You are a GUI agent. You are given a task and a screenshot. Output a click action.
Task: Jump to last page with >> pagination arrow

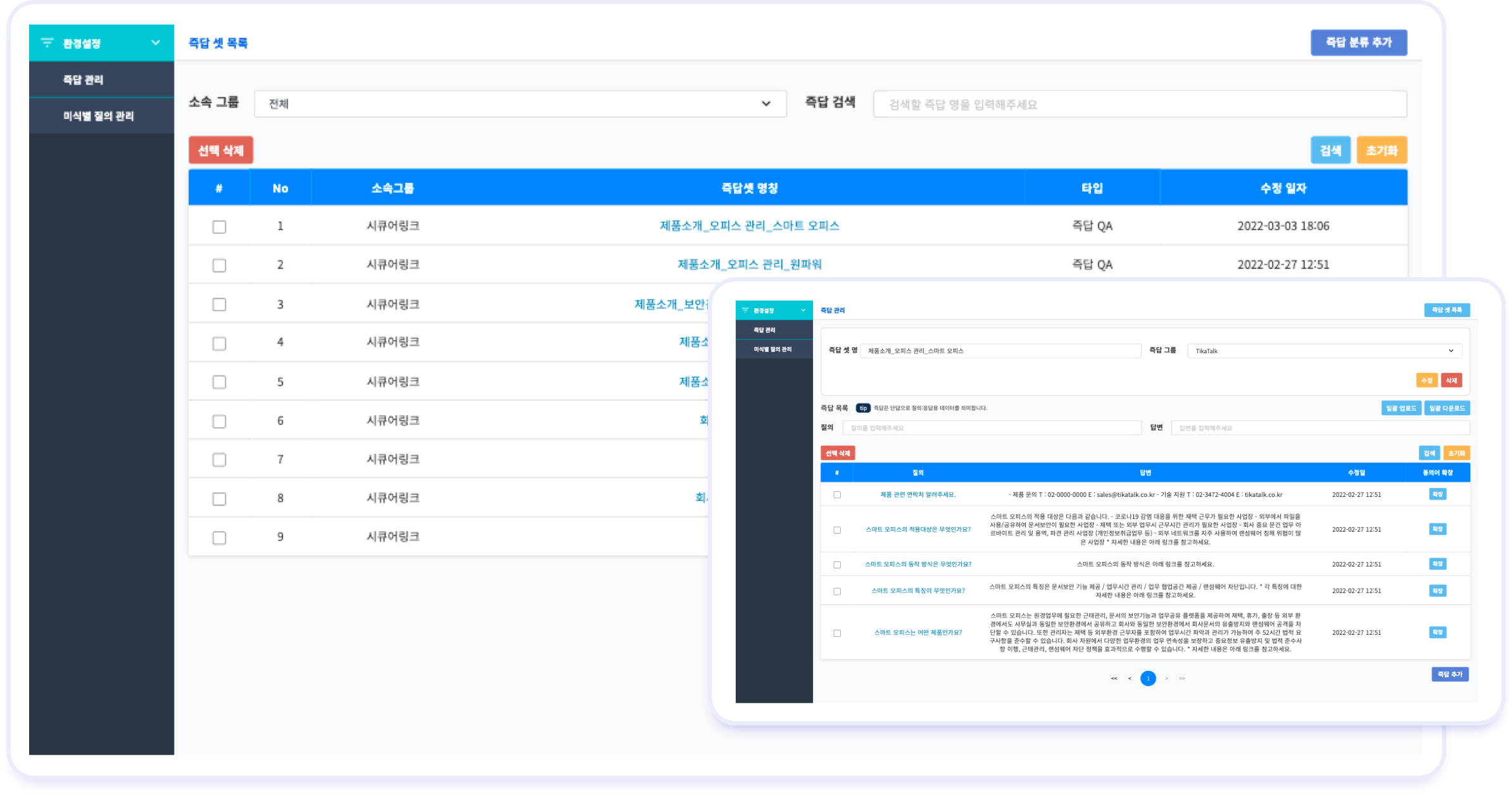tap(1182, 679)
